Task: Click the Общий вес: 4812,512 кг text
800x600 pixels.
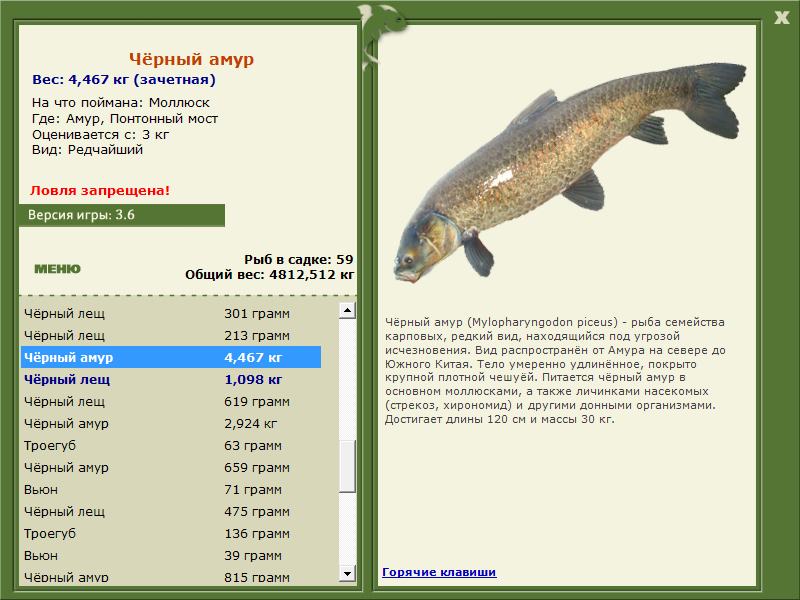Action: (269, 274)
